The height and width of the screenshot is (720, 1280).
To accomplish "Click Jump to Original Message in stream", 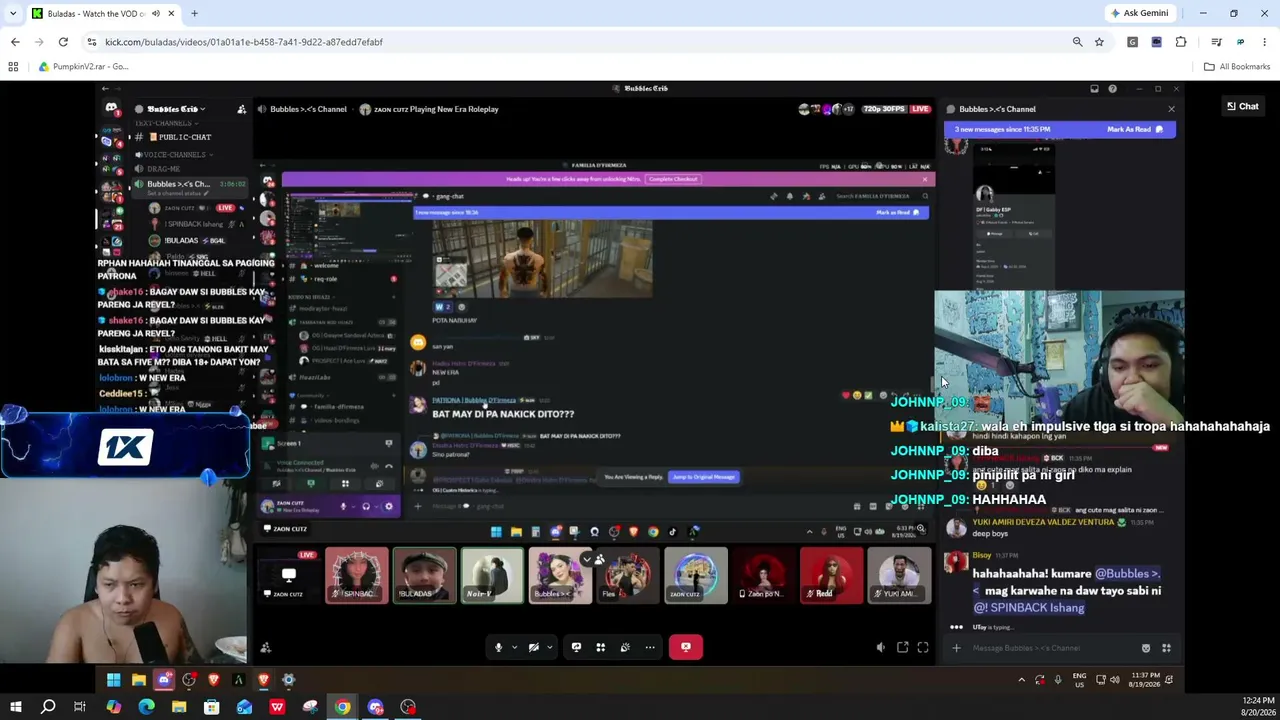I will coord(704,477).
